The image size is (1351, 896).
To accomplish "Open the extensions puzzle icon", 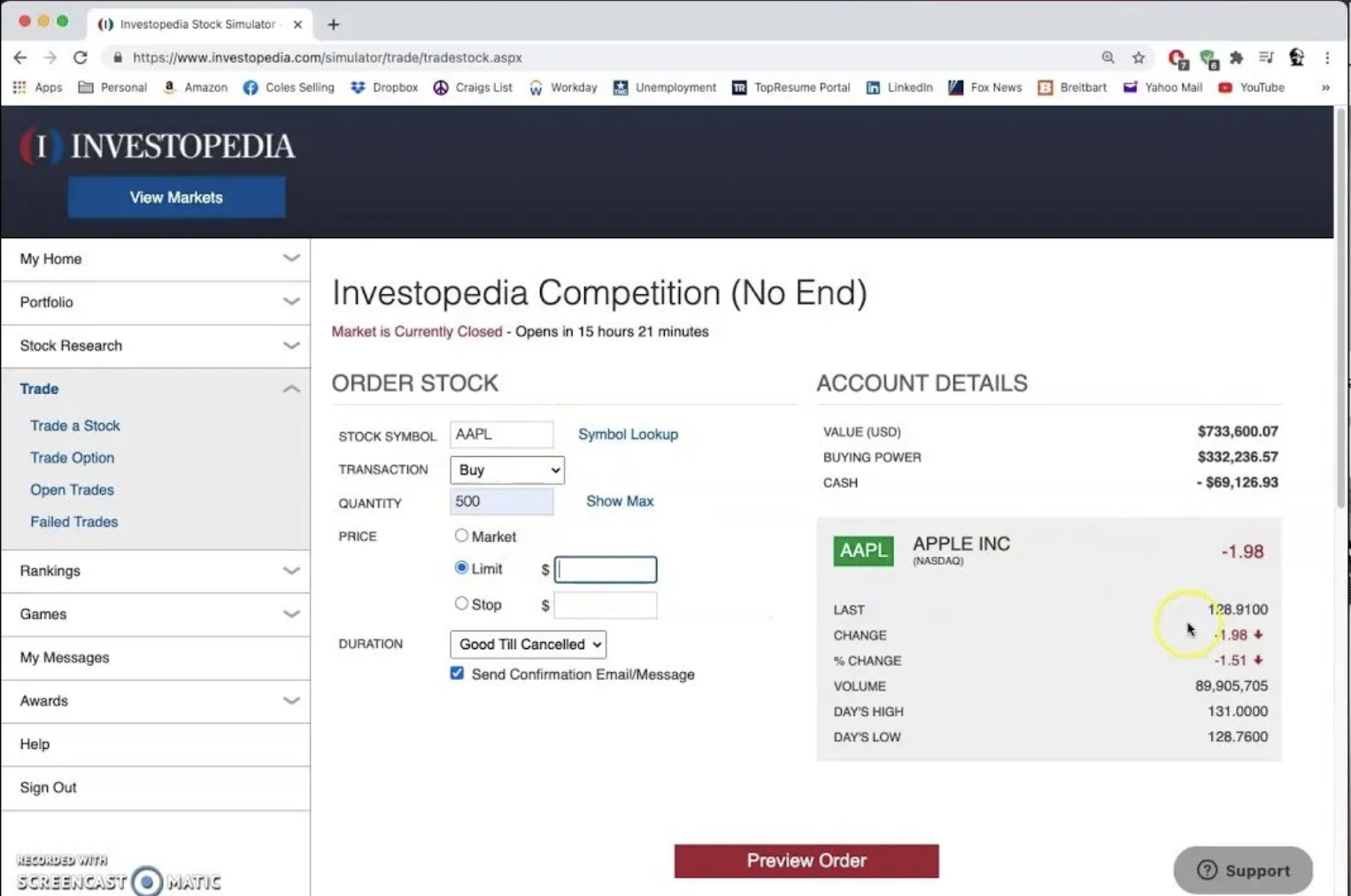I will [1237, 58].
